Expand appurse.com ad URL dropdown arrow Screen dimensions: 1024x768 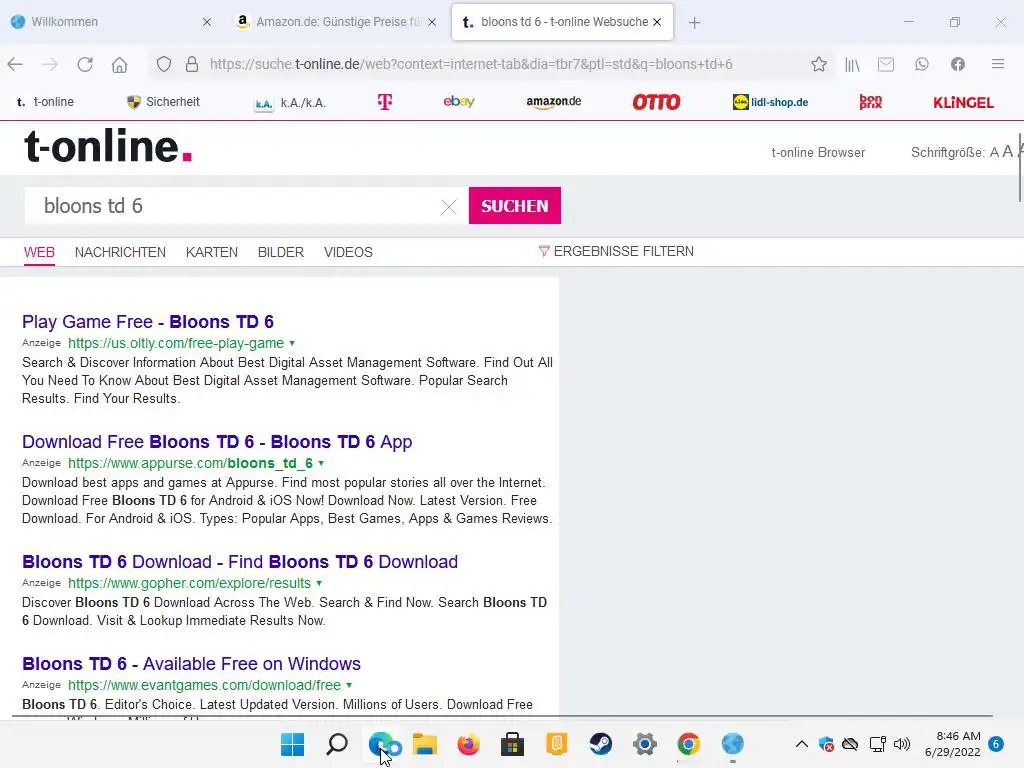[x=321, y=464]
